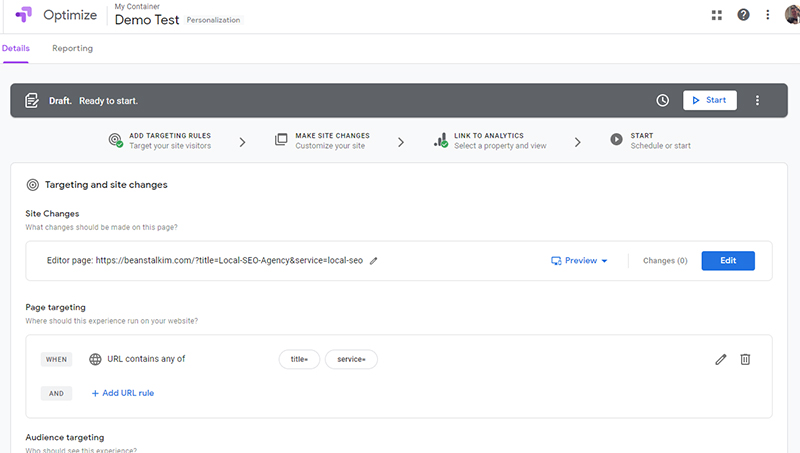
Task: Select the title= chip
Action: point(299,359)
